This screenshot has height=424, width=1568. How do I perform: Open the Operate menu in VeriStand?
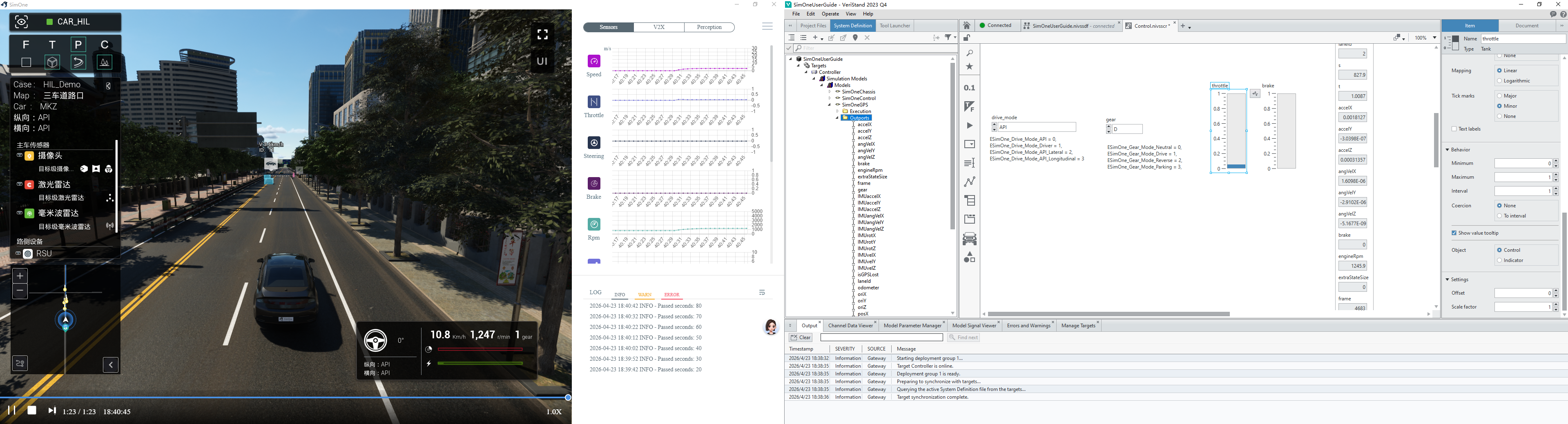(x=830, y=14)
